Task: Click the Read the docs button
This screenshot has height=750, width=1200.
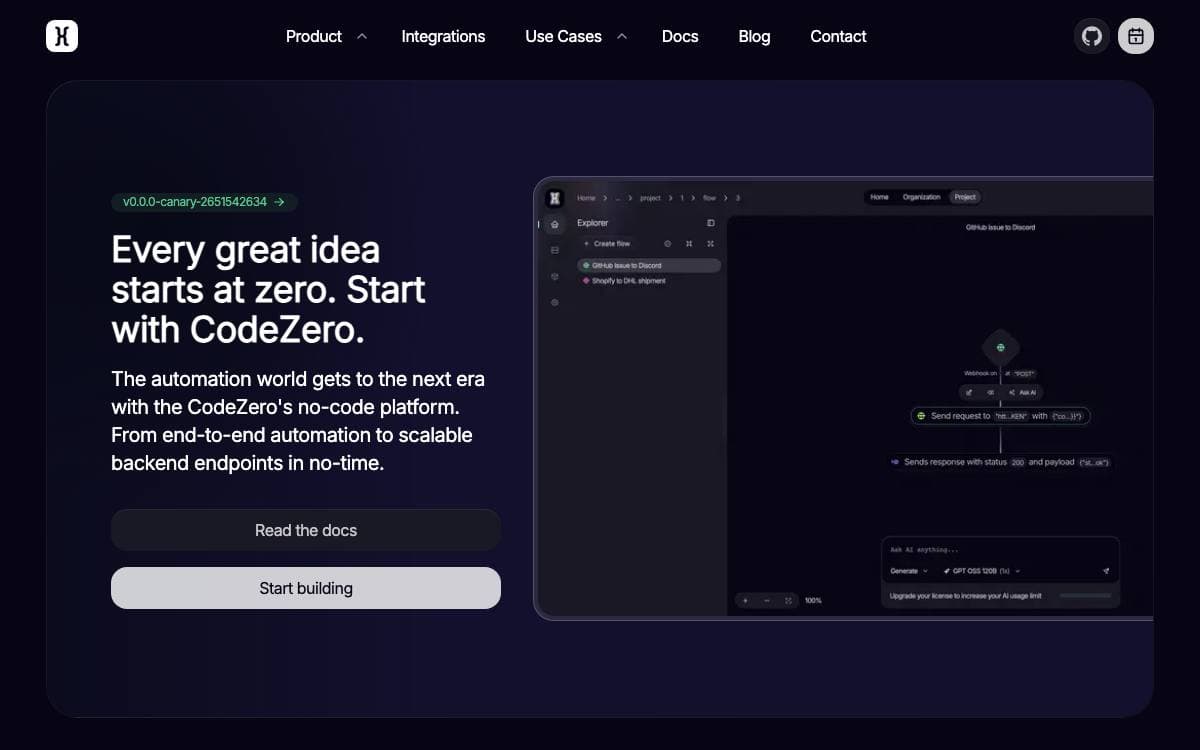Action: (306, 530)
